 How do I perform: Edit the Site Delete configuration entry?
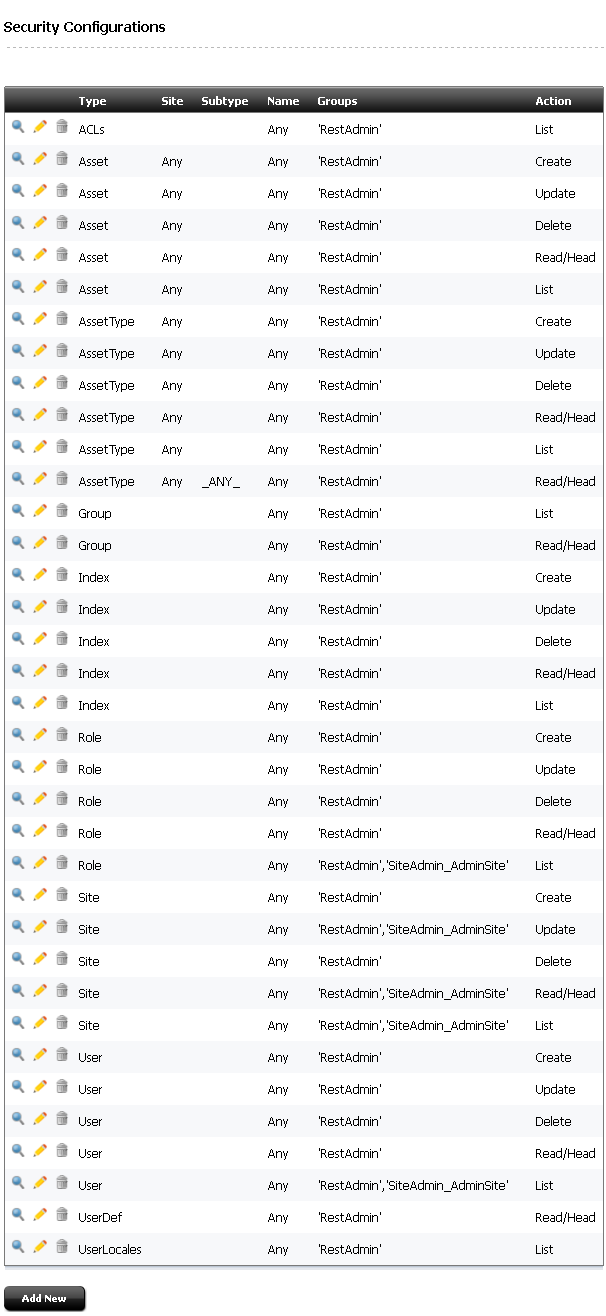pyautogui.click(x=40, y=959)
